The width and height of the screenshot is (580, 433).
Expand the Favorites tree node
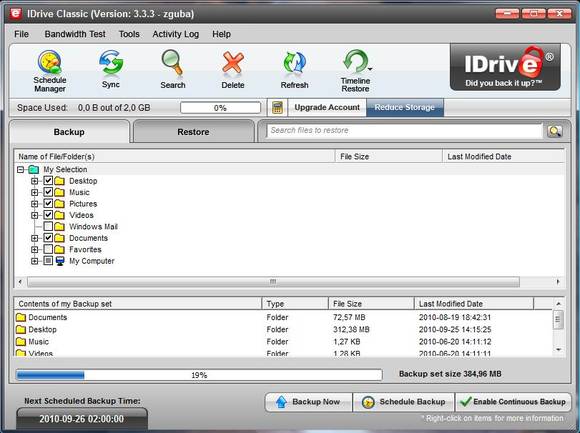tap(34, 250)
